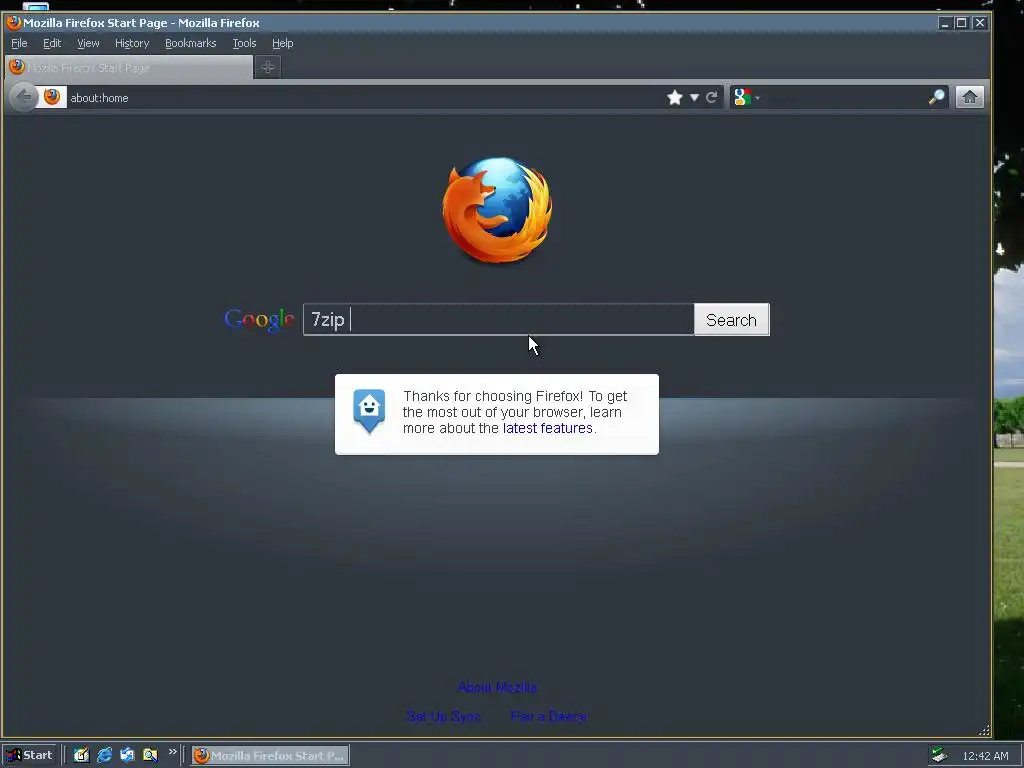Follow the 'latest features' link

click(x=547, y=428)
